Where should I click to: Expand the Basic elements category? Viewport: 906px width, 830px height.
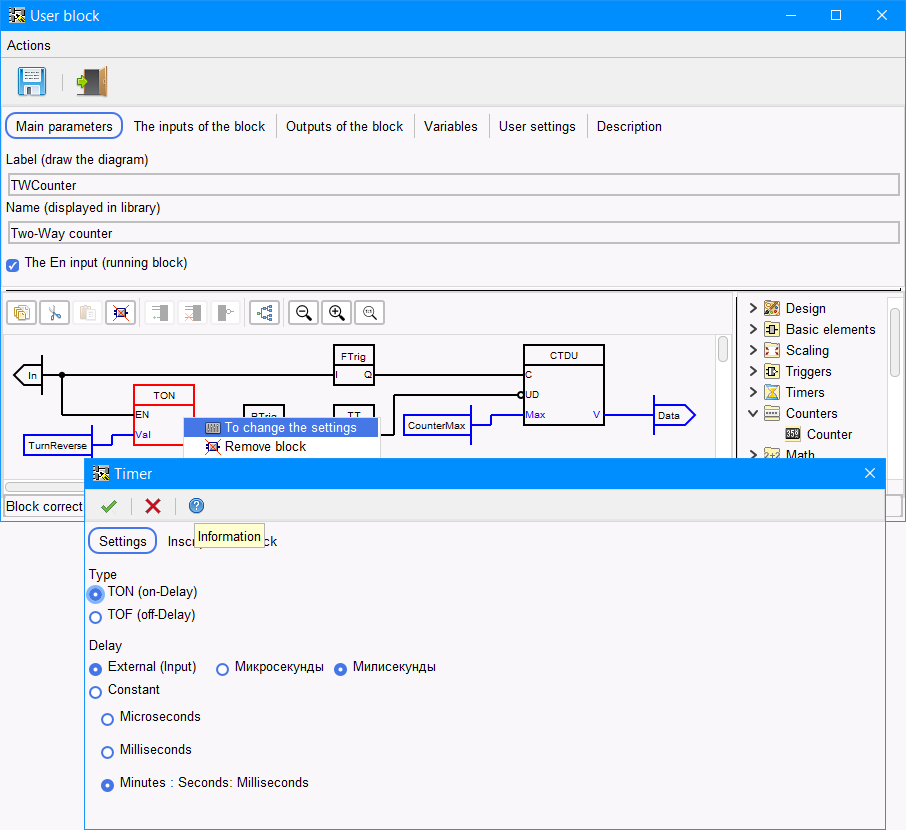753,329
